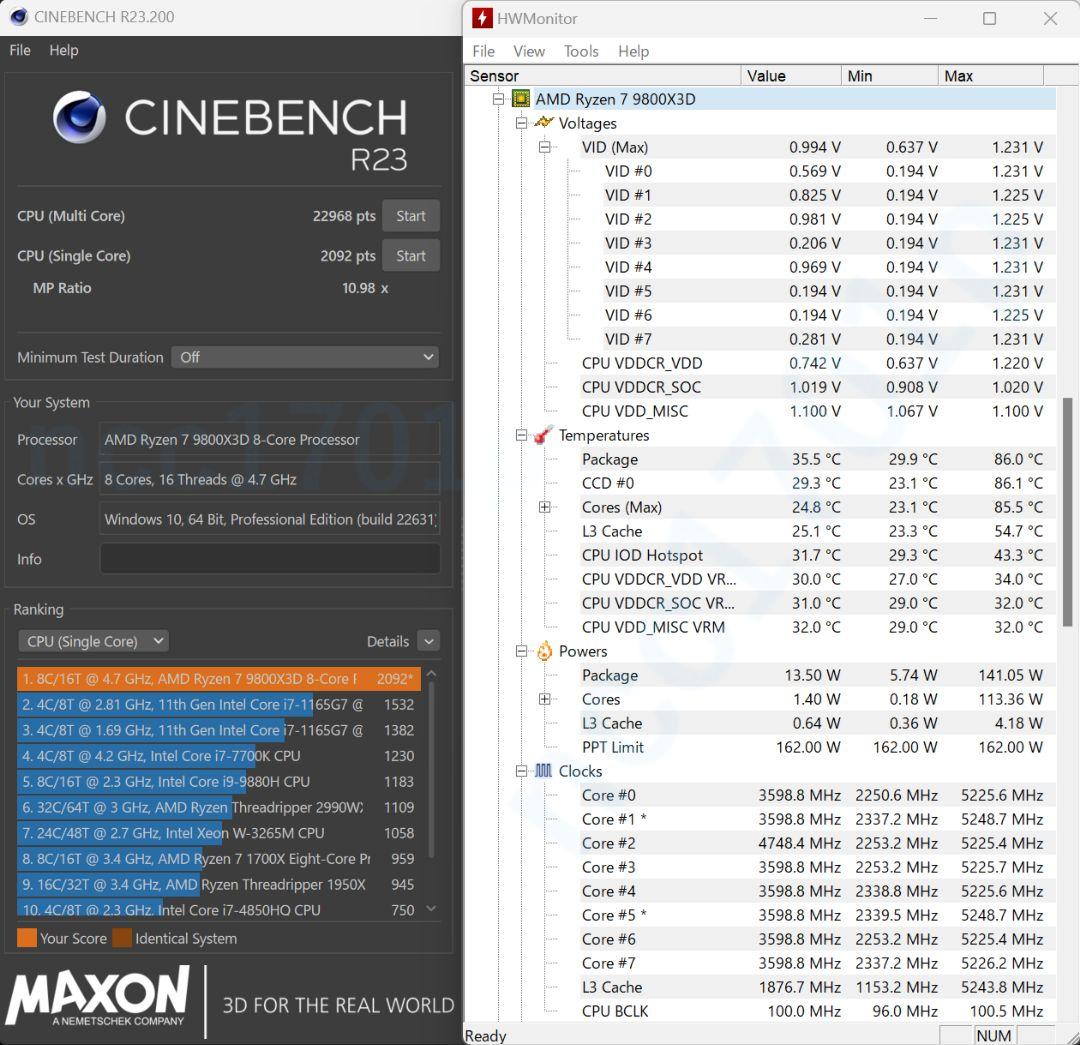Expand the Cores (Max) temperature group
Viewport: 1080px width, 1045px height.
pos(545,507)
